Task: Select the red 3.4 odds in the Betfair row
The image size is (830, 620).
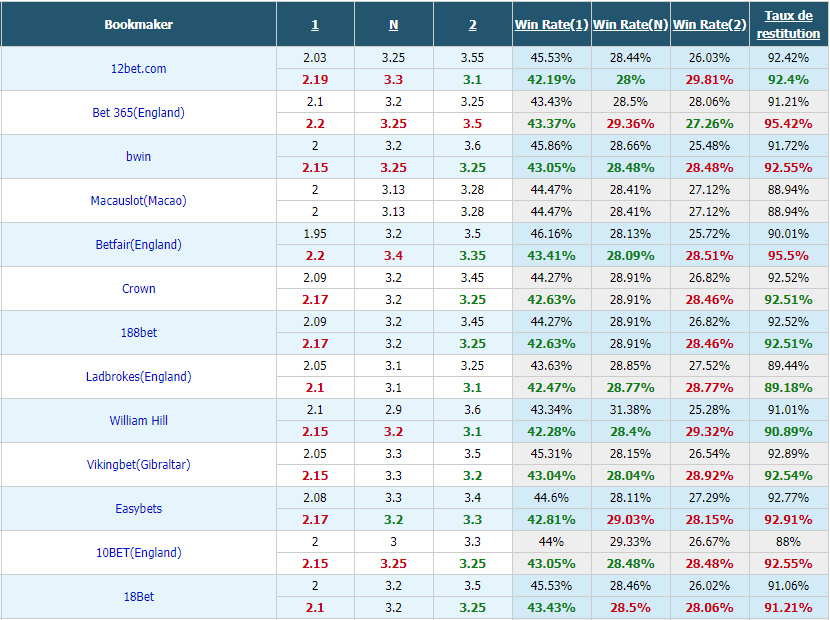Action: click(x=393, y=256)
